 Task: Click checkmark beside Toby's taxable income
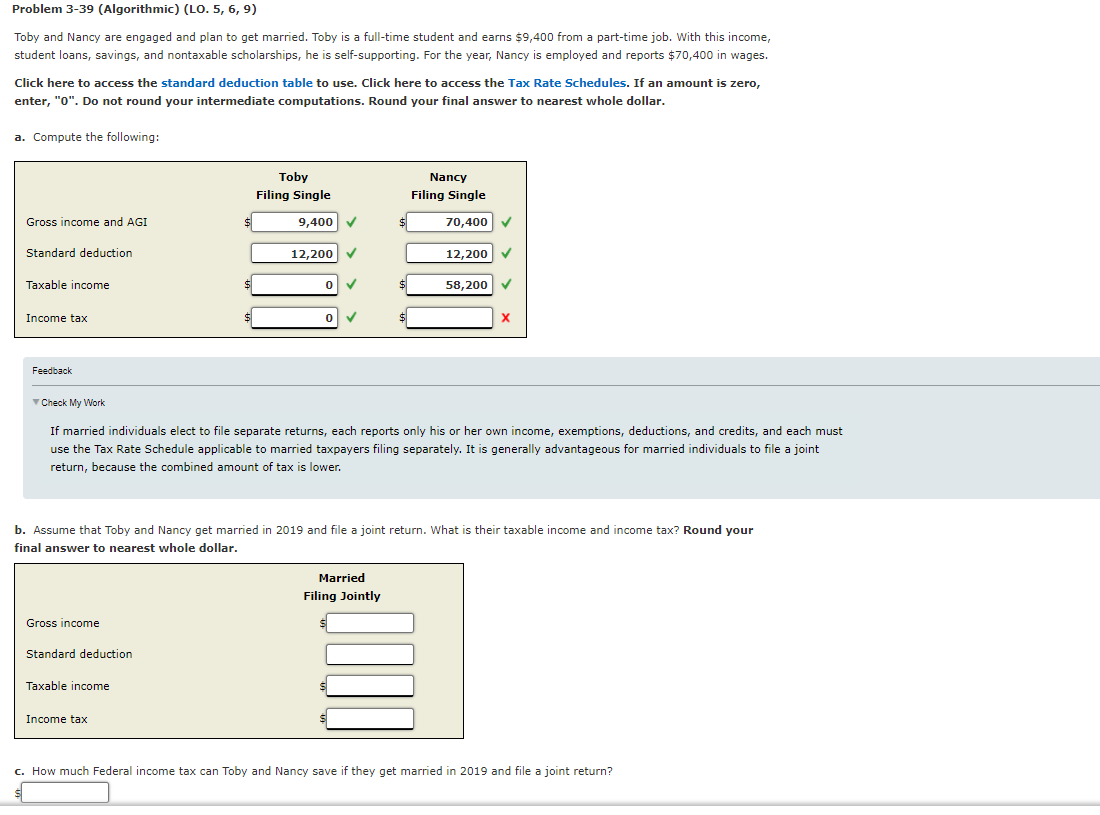[x=349, y=285]
